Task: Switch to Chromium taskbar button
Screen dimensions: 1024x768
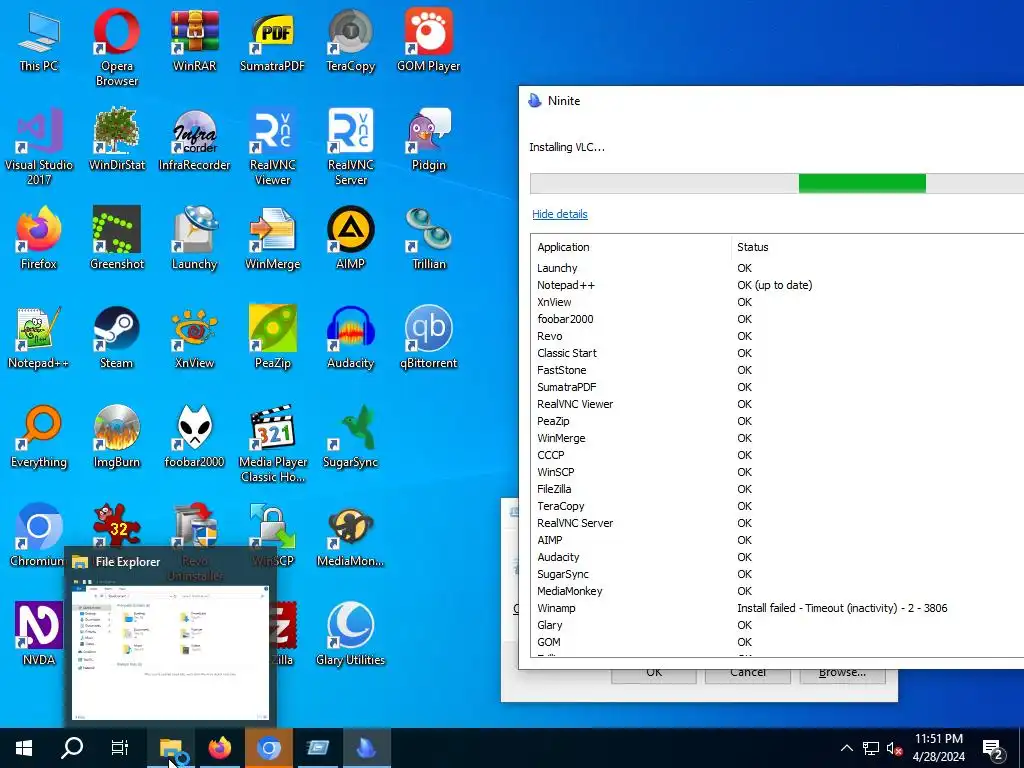Action: tap(268, 748)
